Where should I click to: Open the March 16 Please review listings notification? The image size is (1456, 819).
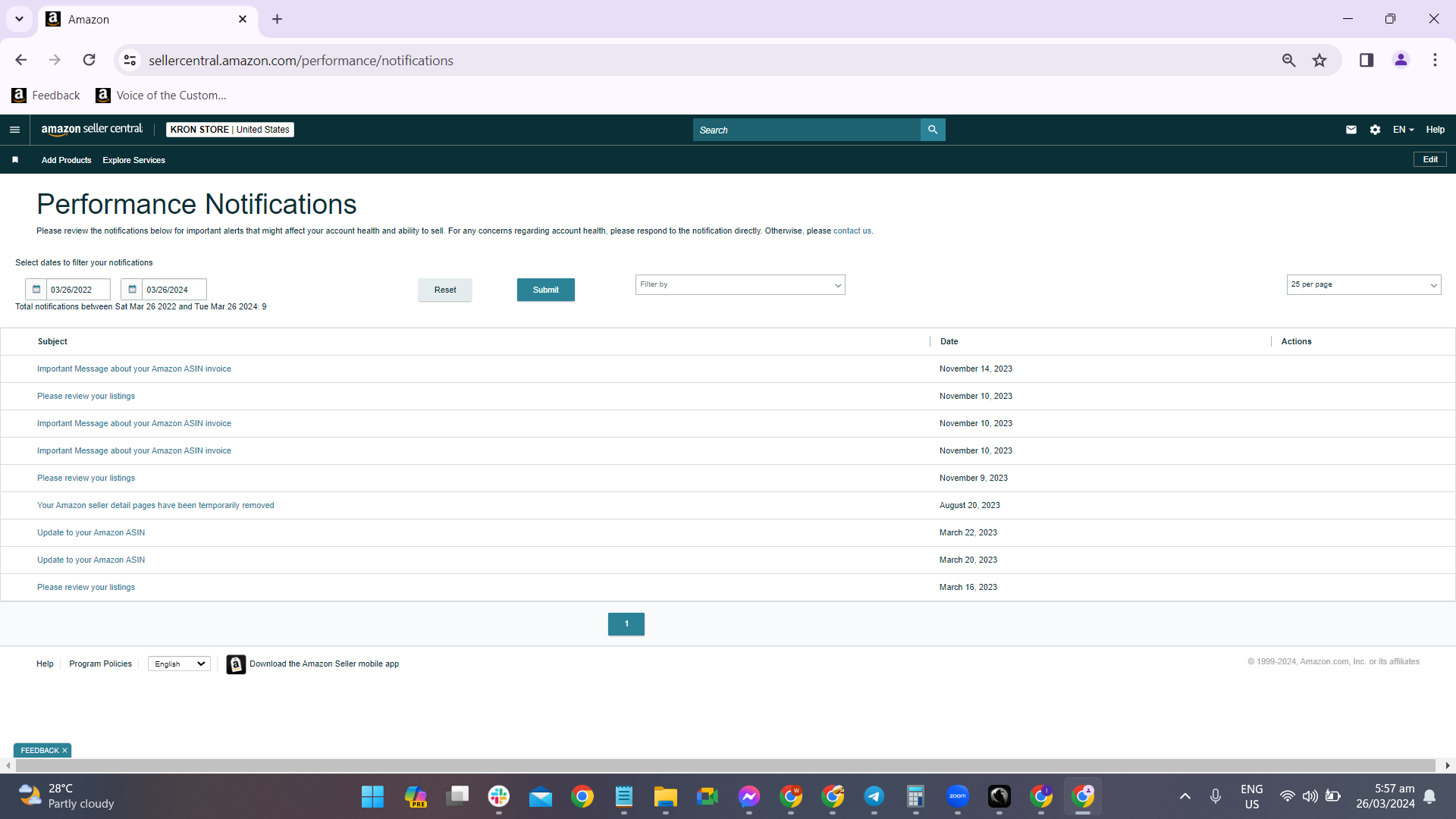click(x=86, y=588)
